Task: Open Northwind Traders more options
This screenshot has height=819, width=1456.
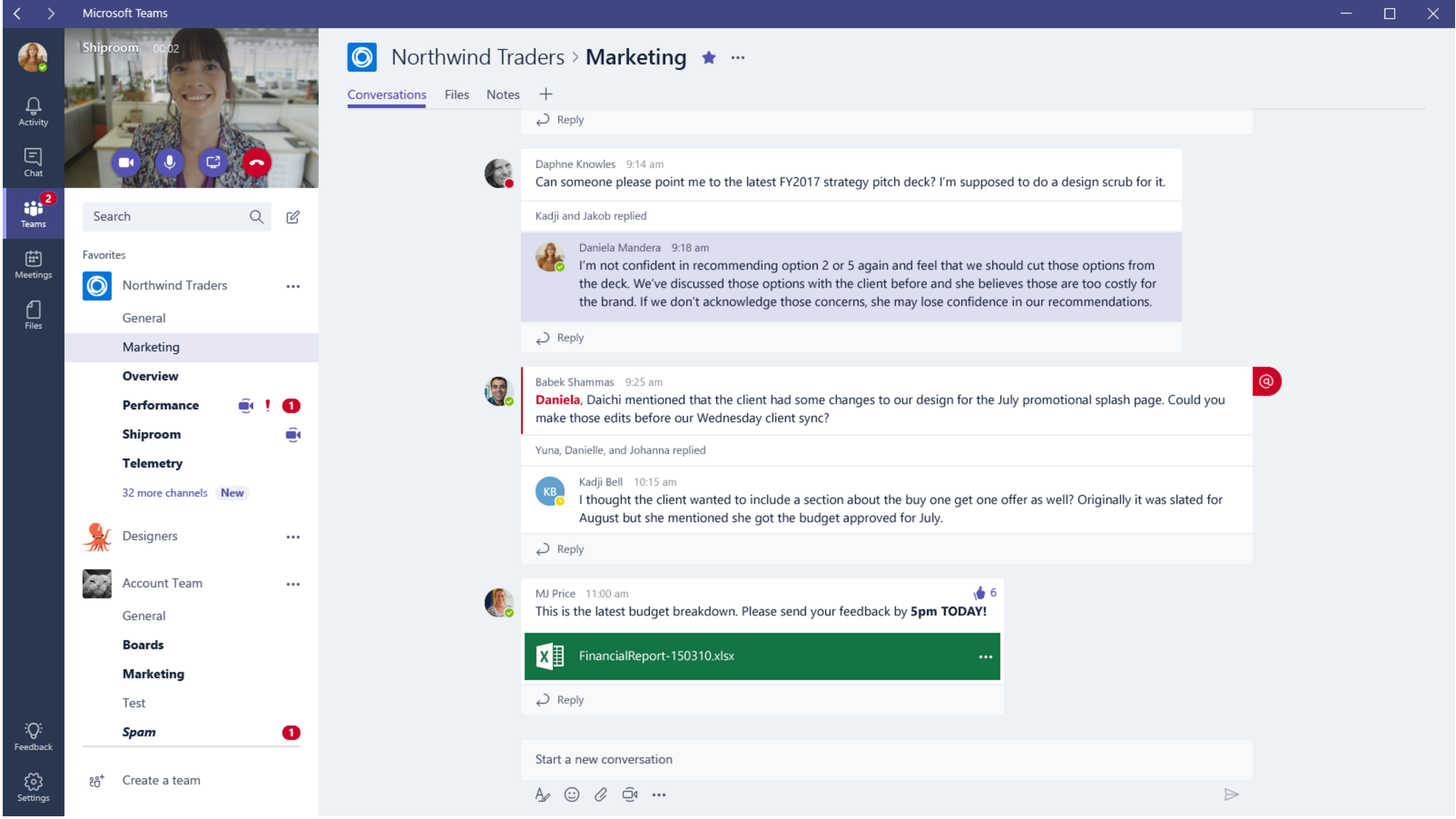Action: [293, 286]
